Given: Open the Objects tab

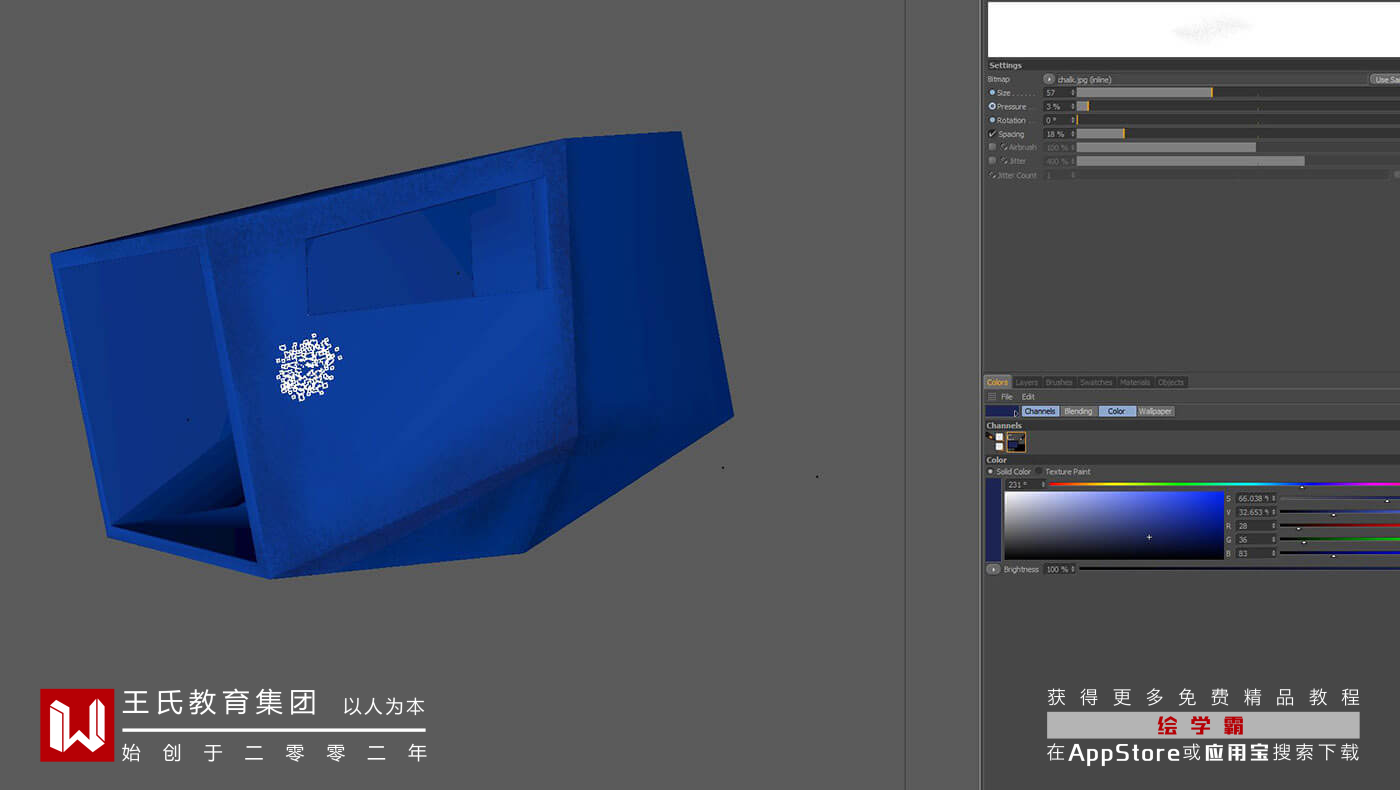Looking at the screenshot, I should (x=1171, y=382).
